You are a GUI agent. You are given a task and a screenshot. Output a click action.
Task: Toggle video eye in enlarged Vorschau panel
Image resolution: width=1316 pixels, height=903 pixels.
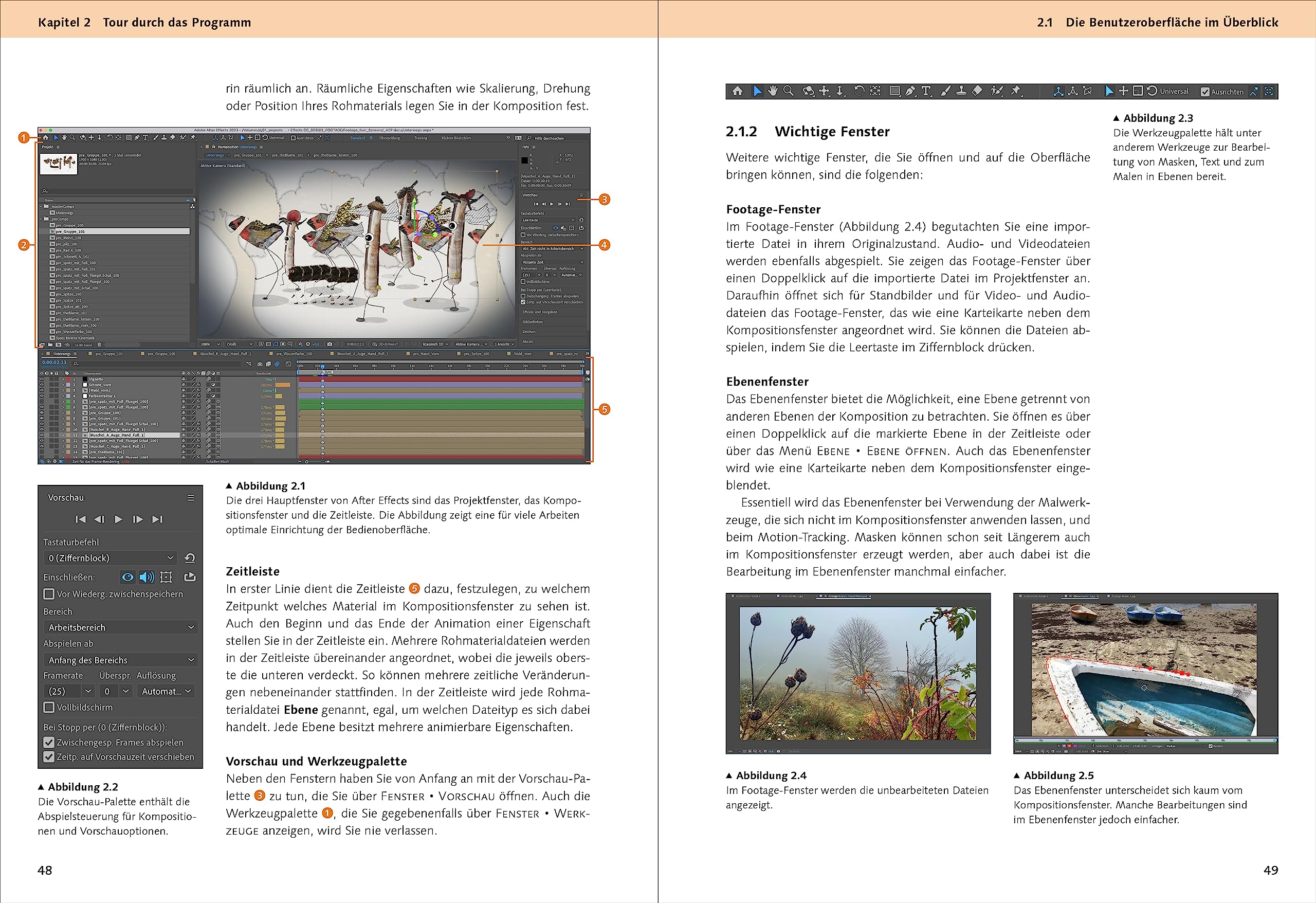[128, 577]
